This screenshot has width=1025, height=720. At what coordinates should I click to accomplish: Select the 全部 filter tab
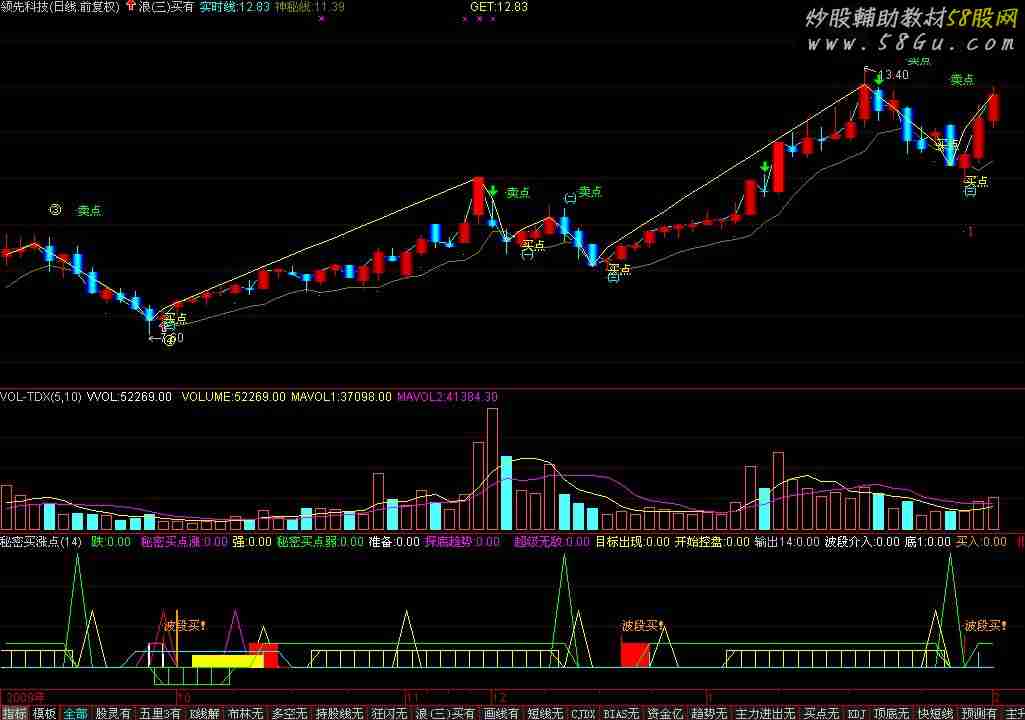pos(75,713)
